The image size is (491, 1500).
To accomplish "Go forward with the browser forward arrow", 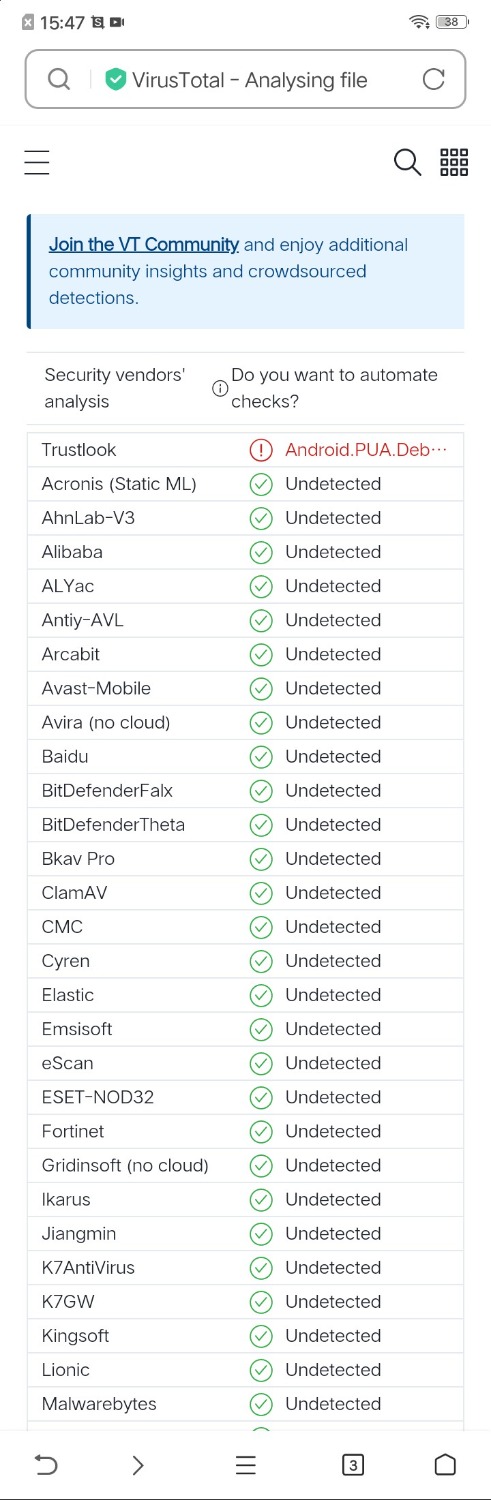I will coord(138,1465).
